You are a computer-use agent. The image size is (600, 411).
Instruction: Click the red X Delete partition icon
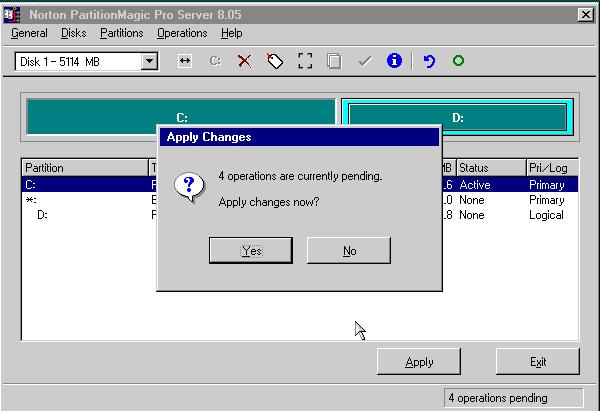pos(245,61)
